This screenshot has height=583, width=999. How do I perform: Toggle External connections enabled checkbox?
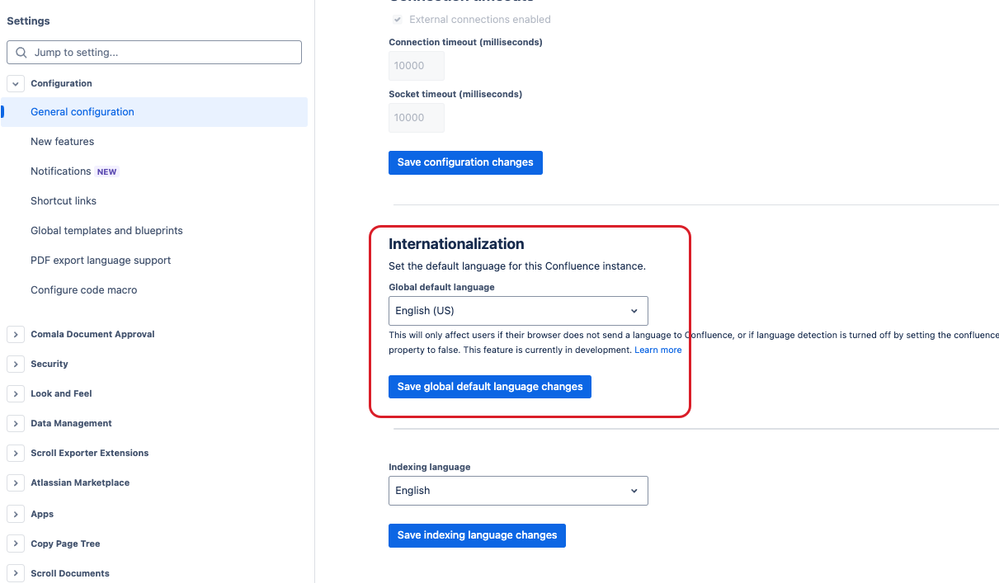(397, 20)
